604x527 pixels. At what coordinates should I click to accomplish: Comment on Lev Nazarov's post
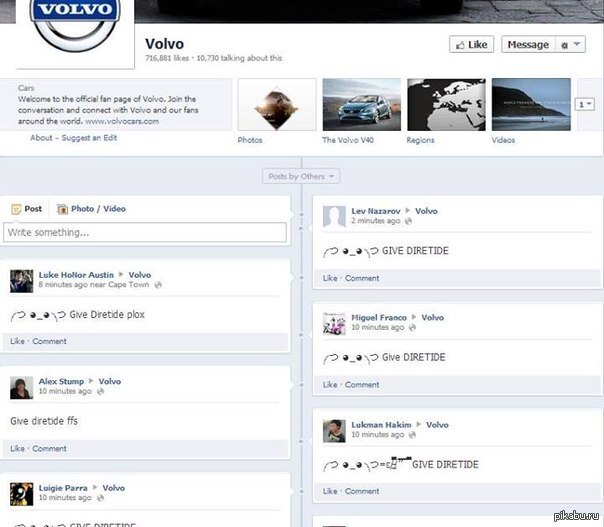coord(362,278)
